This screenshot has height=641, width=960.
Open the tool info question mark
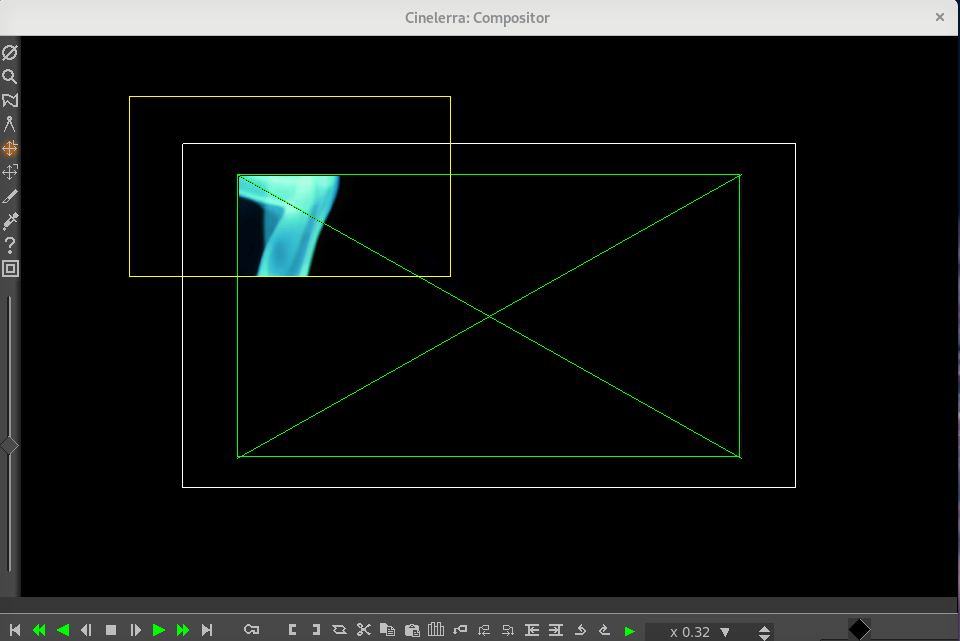[x=10, y=244]
